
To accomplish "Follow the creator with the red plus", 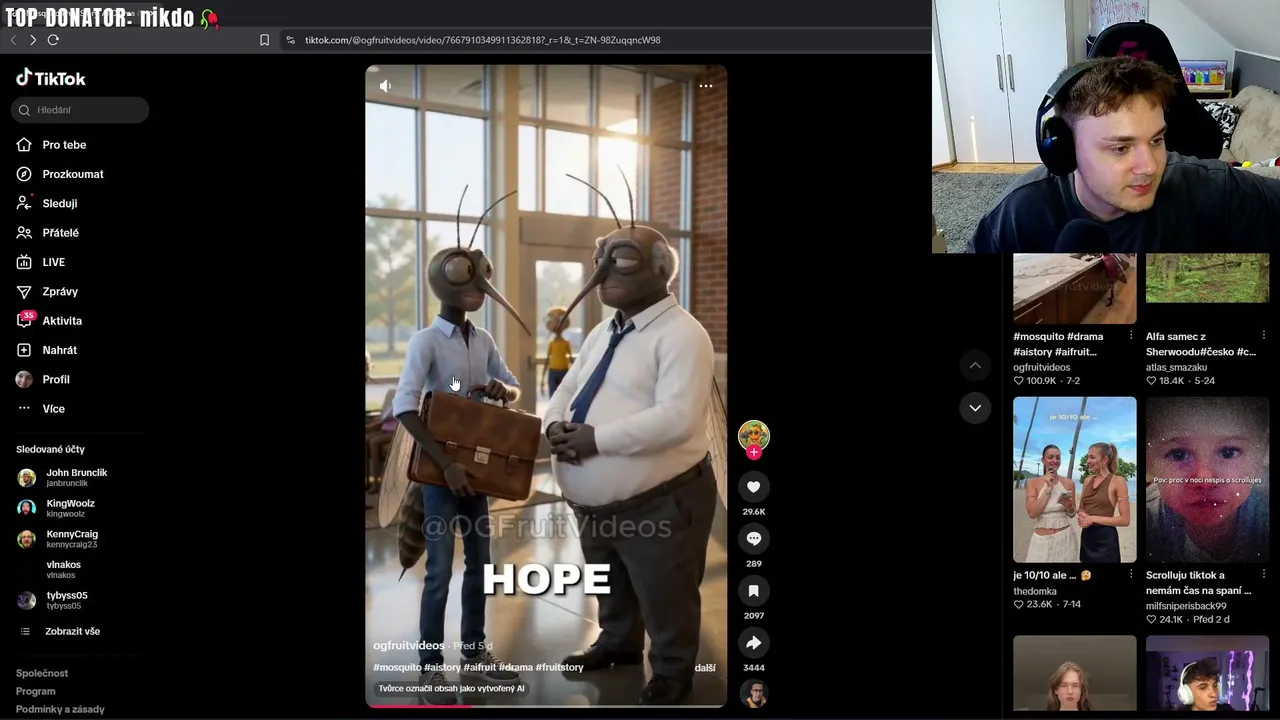I will (x=754, y=453).
